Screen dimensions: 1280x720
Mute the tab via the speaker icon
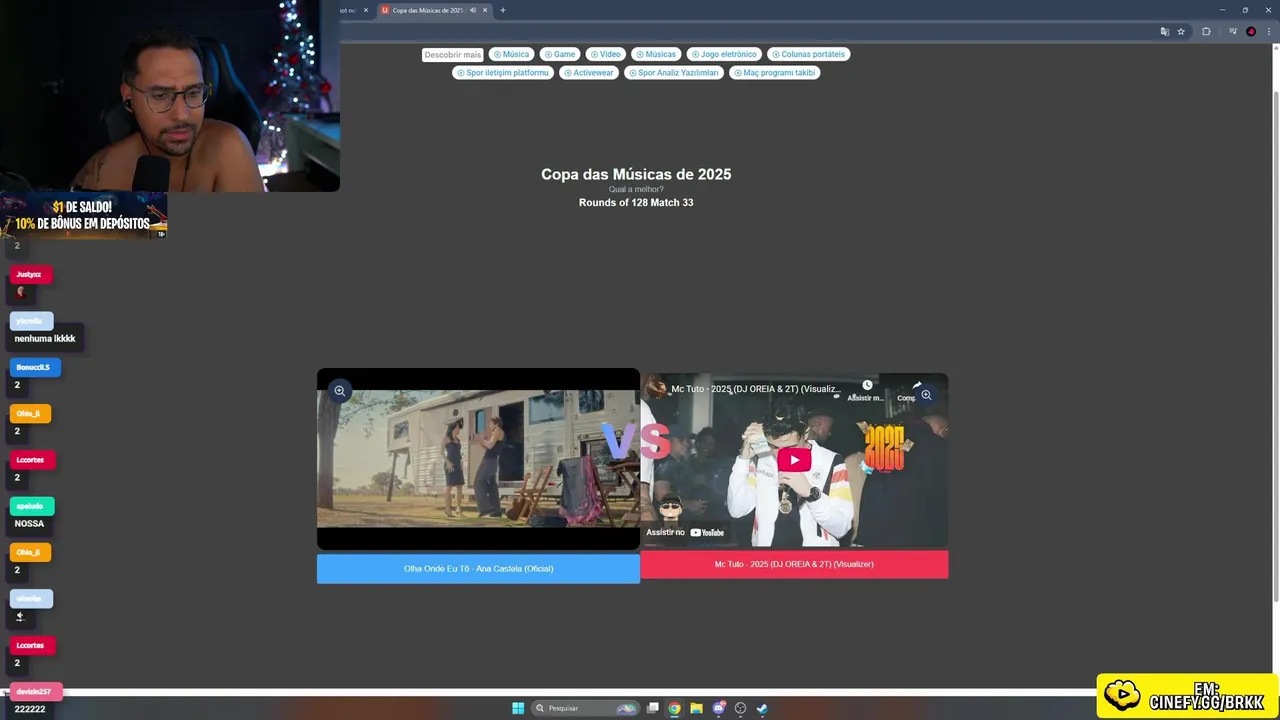pyautogui.click(x=472, y=10)
